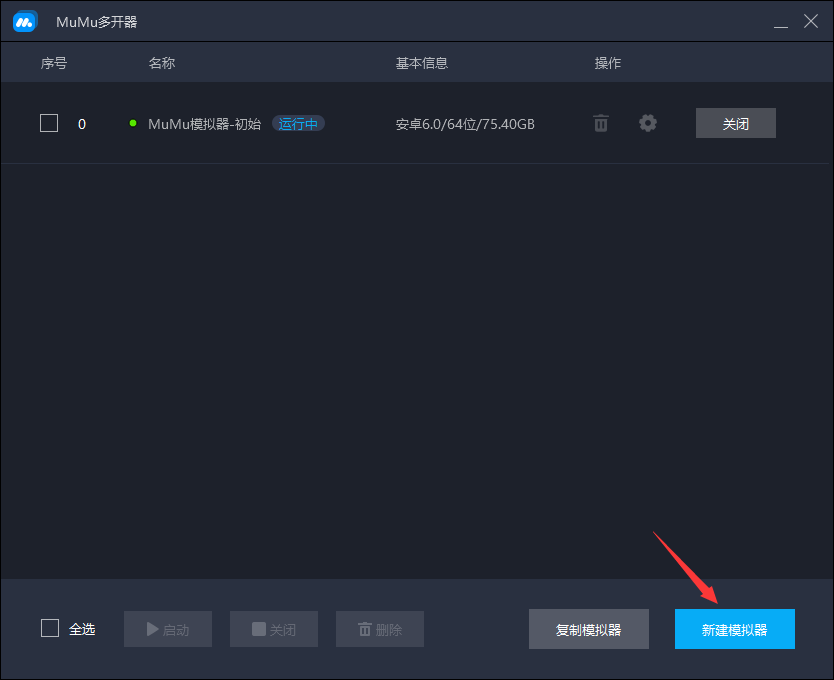Open settings for MuMu模拟器-初始 via gear icon
834x680 pixels.
647,122
